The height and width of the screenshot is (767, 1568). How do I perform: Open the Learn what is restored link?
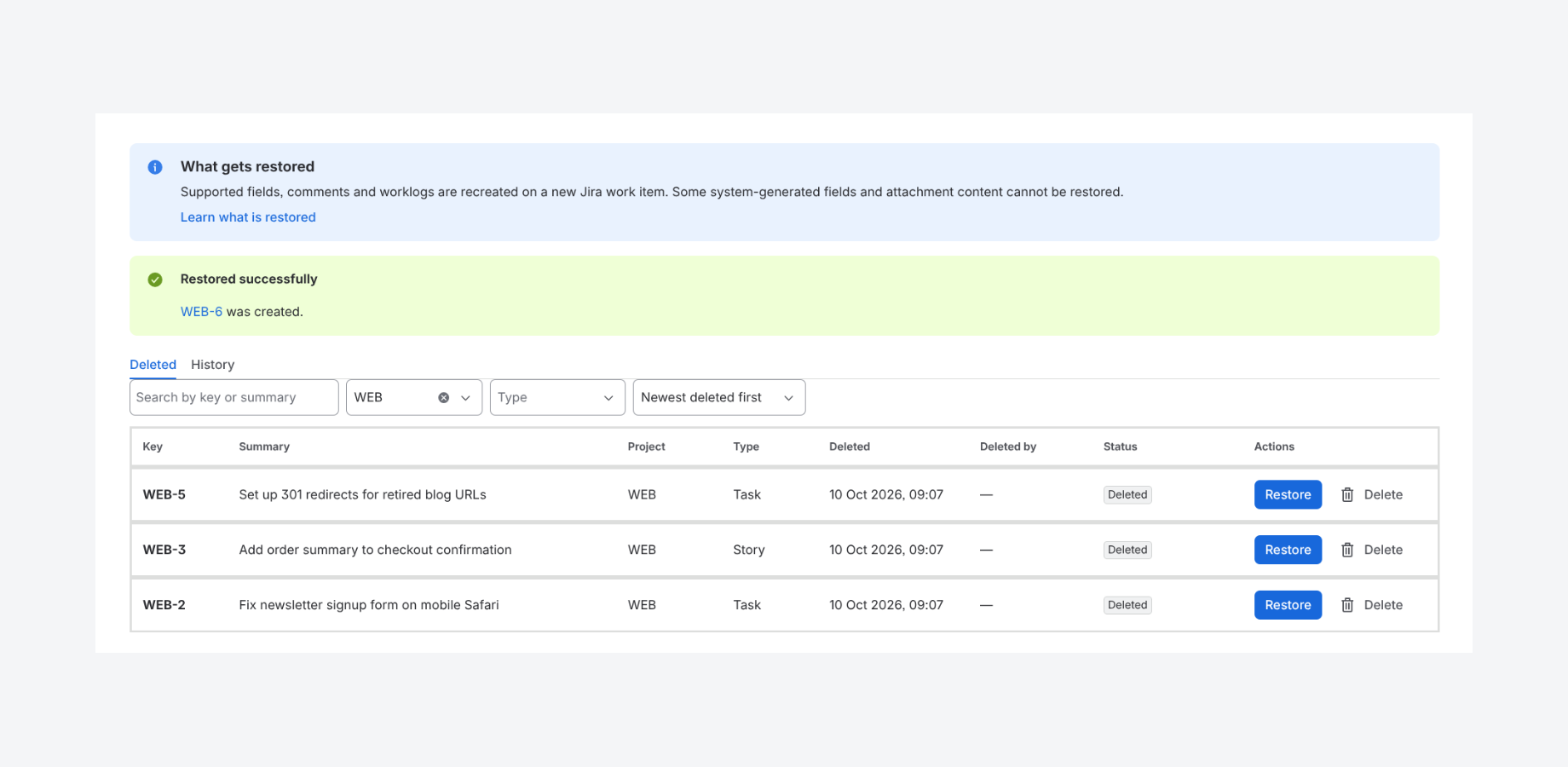click(248, 217)
